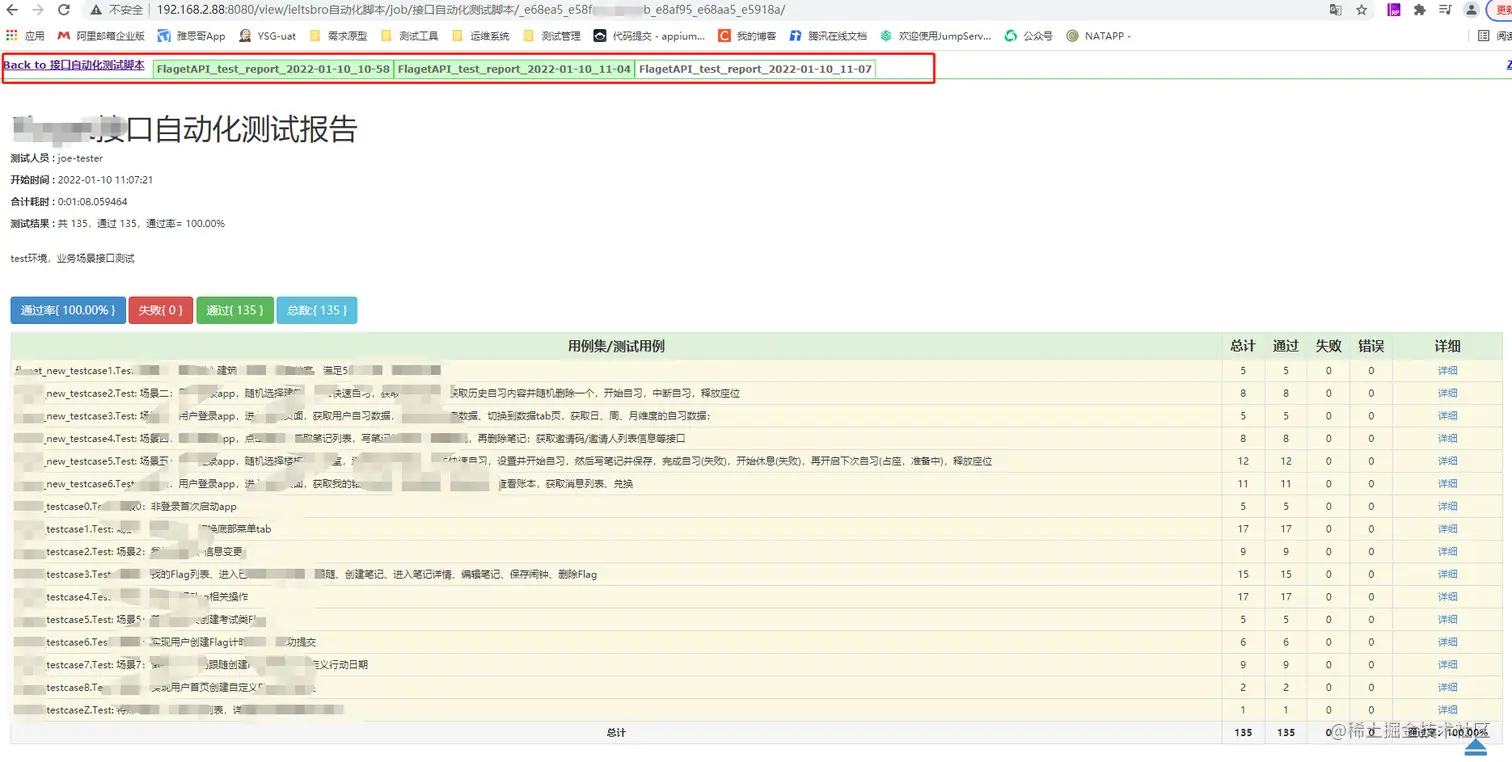Open the 公众号 bookmark

[x=1029, y=36]
